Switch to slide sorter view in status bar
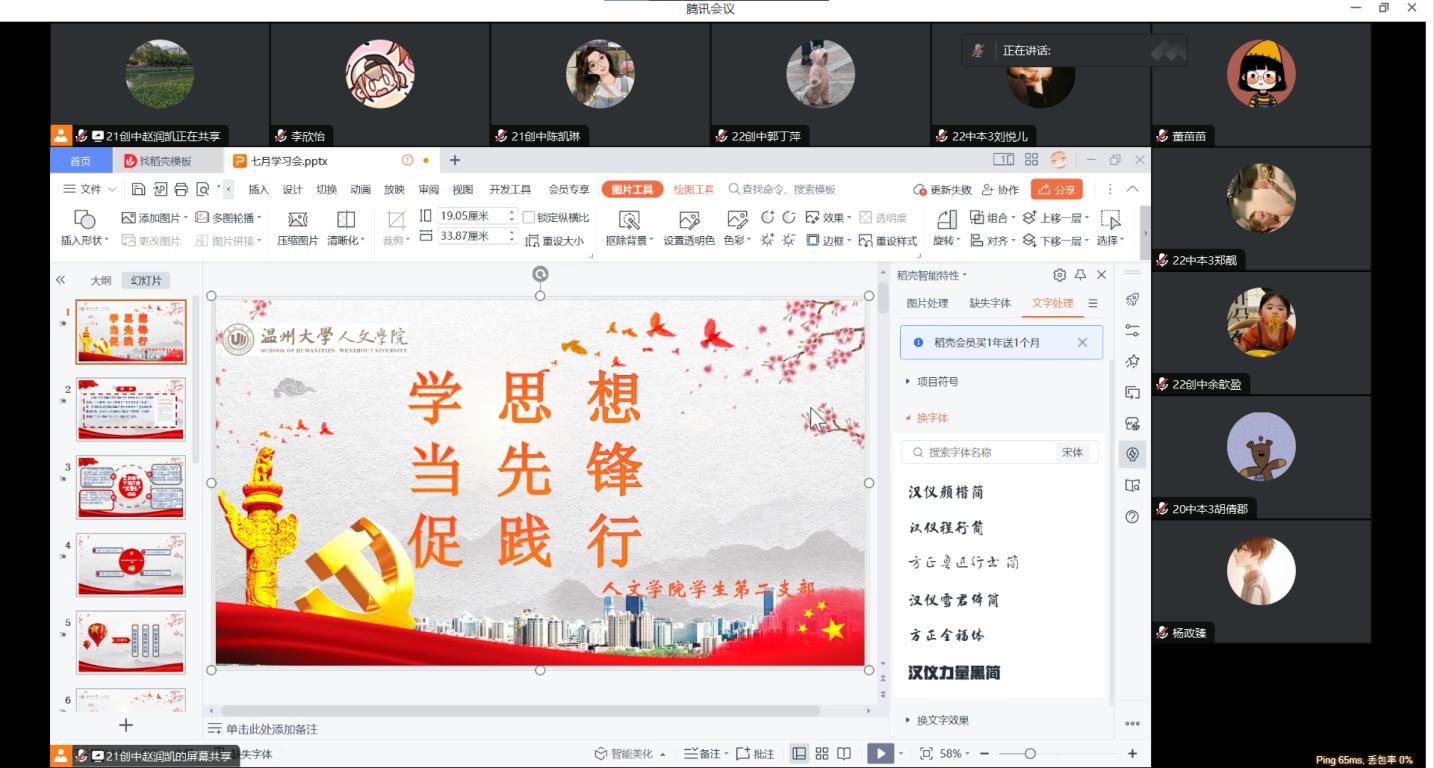1434x768 pixels. 822,754
